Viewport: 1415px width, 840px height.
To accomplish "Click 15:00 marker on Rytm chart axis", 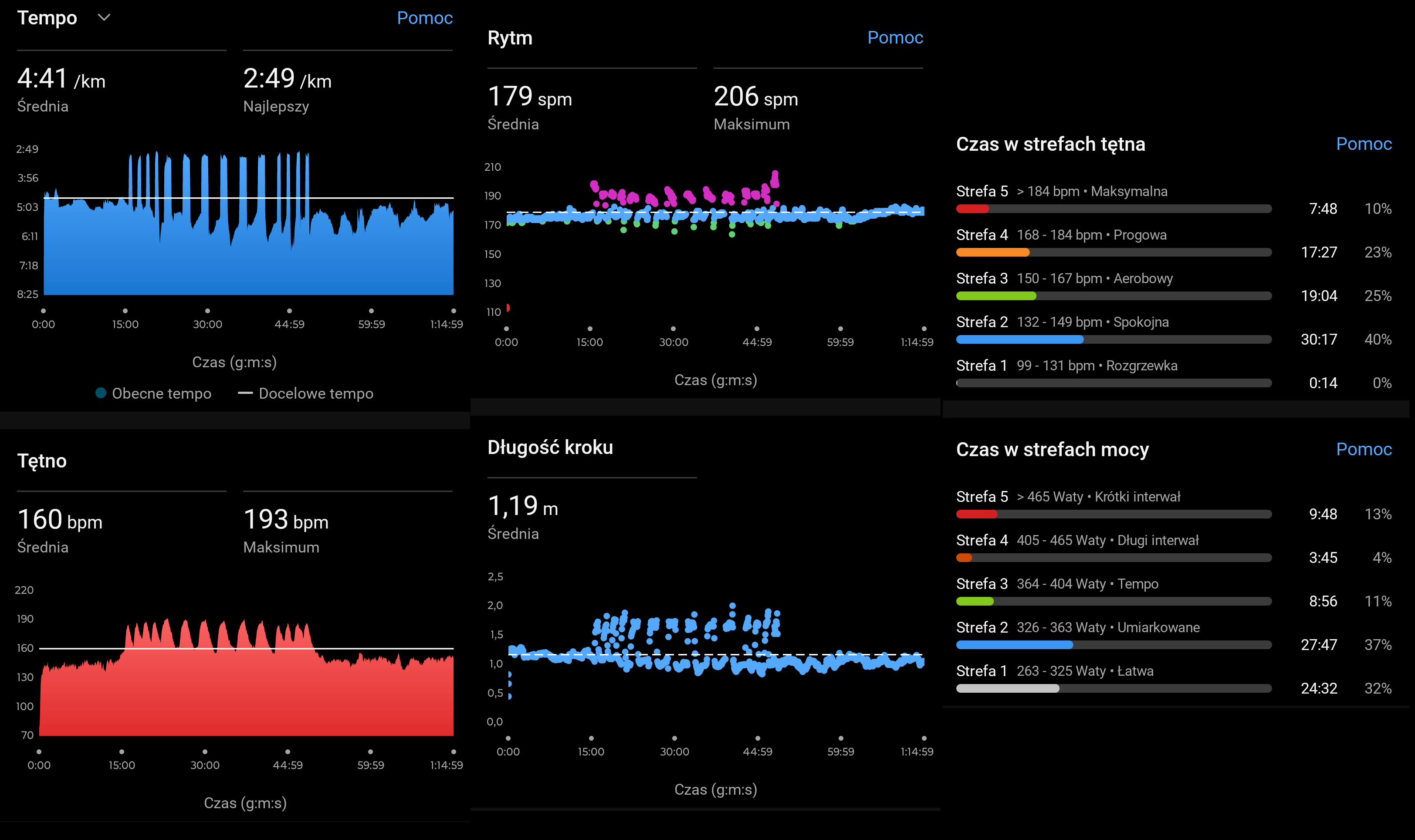I will coord(590,329).
